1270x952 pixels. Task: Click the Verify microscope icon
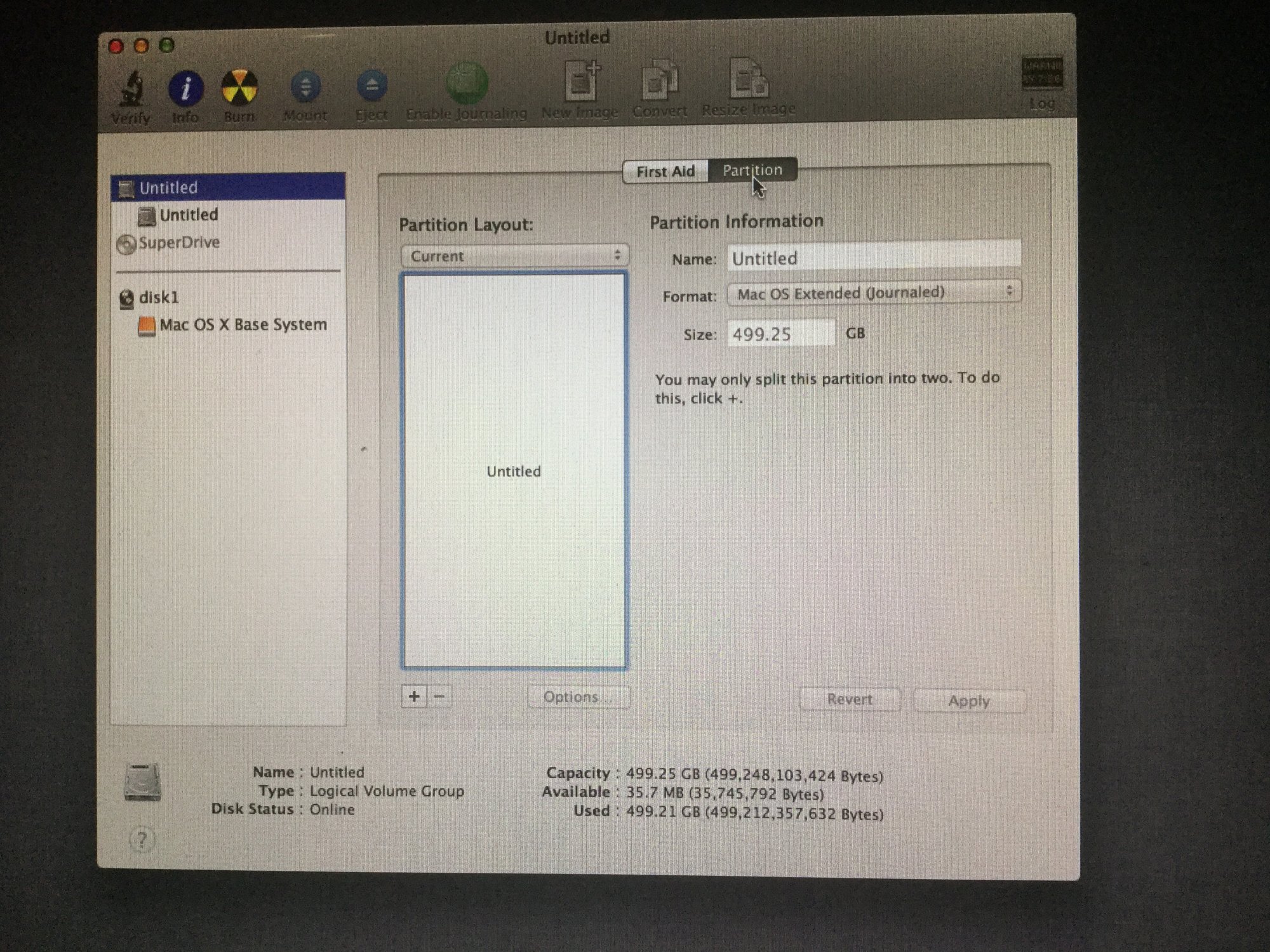coord(131,89)
